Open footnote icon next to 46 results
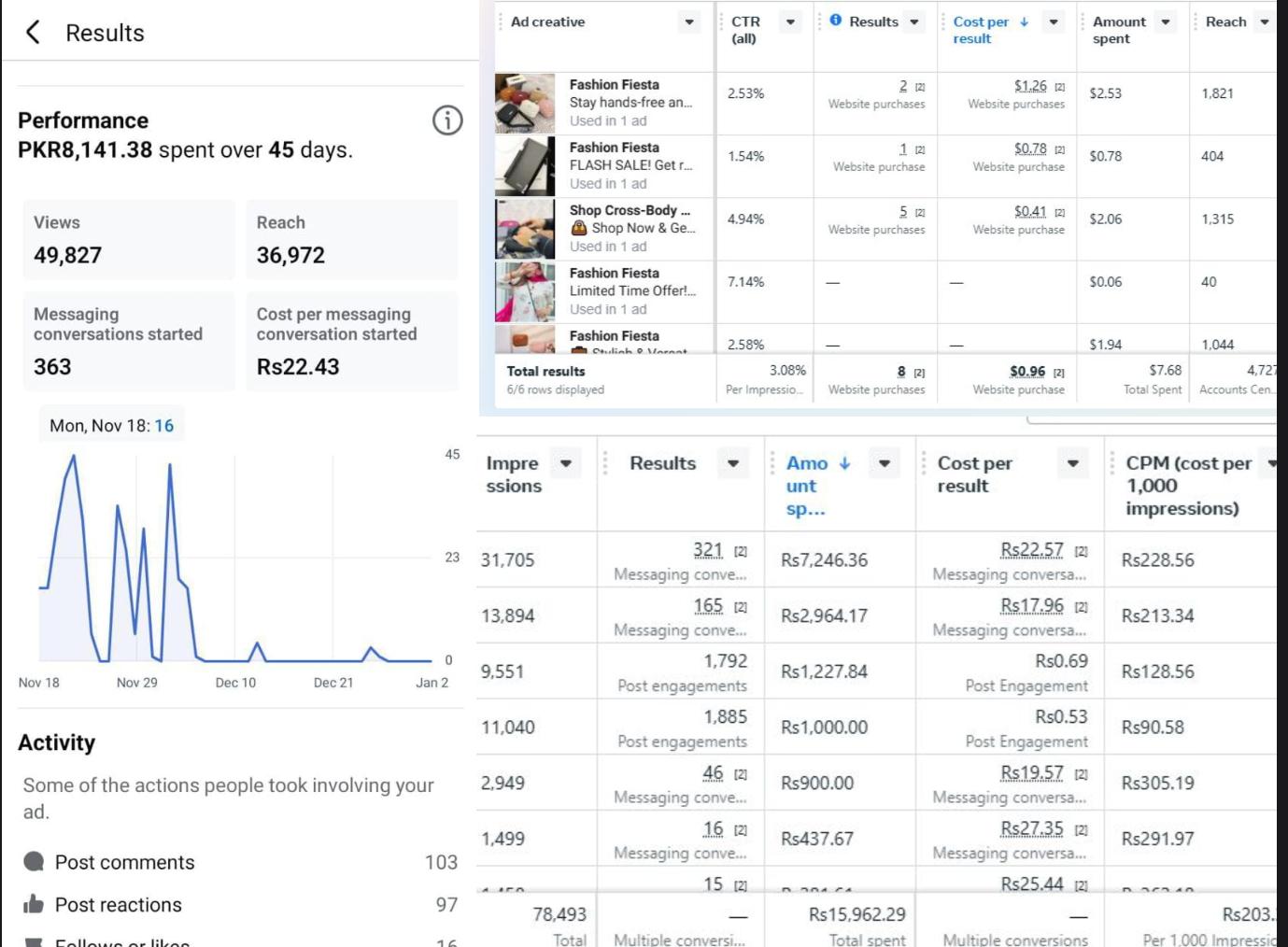 (741, 774)
